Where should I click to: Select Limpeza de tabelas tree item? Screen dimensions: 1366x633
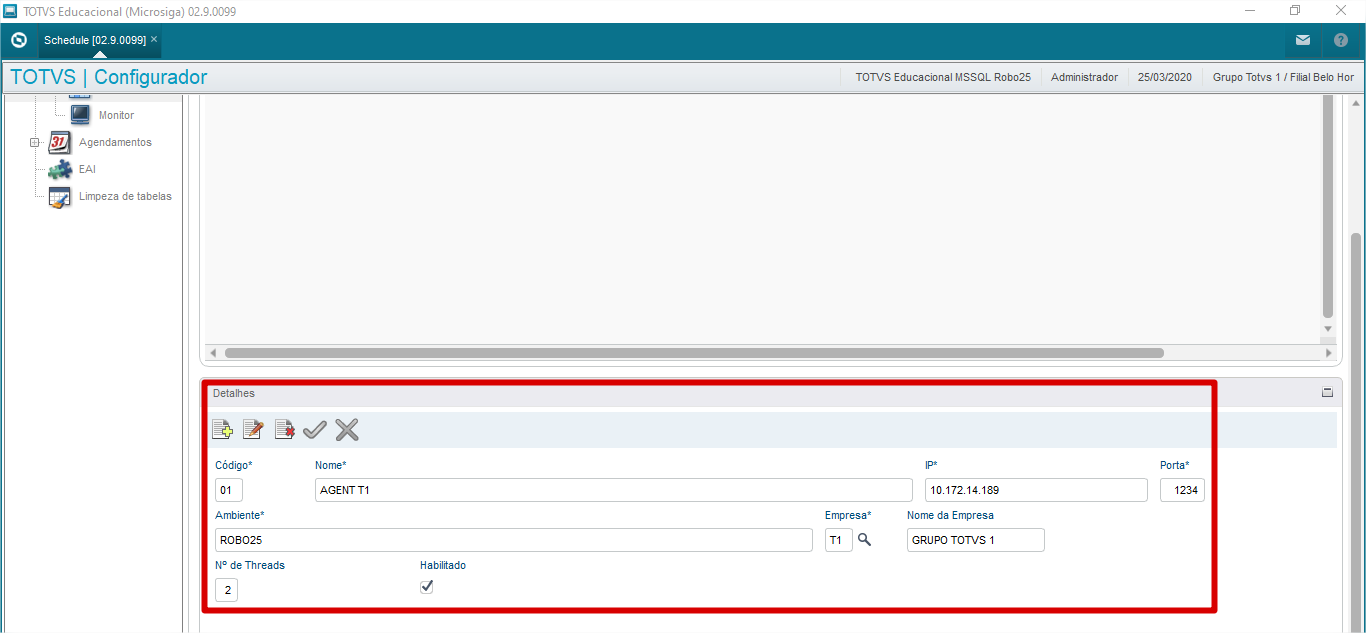pyautogui.click(x=125, y=196)
